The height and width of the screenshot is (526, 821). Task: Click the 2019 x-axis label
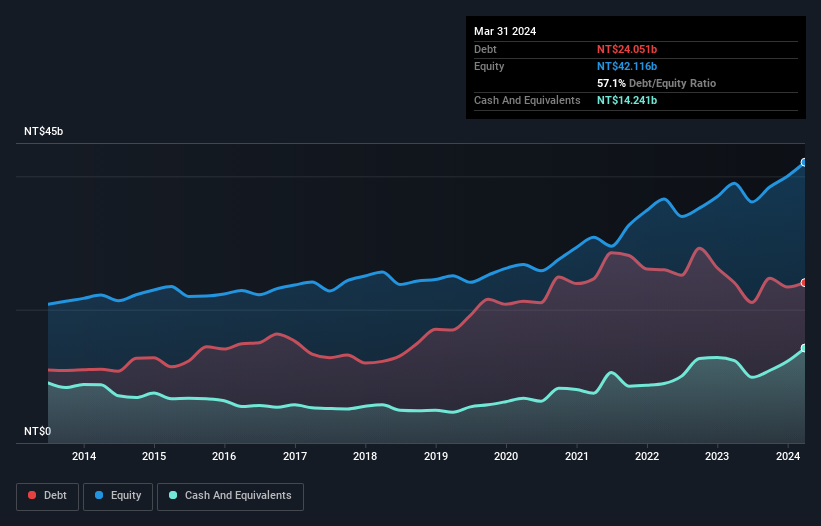coord(436,456)
